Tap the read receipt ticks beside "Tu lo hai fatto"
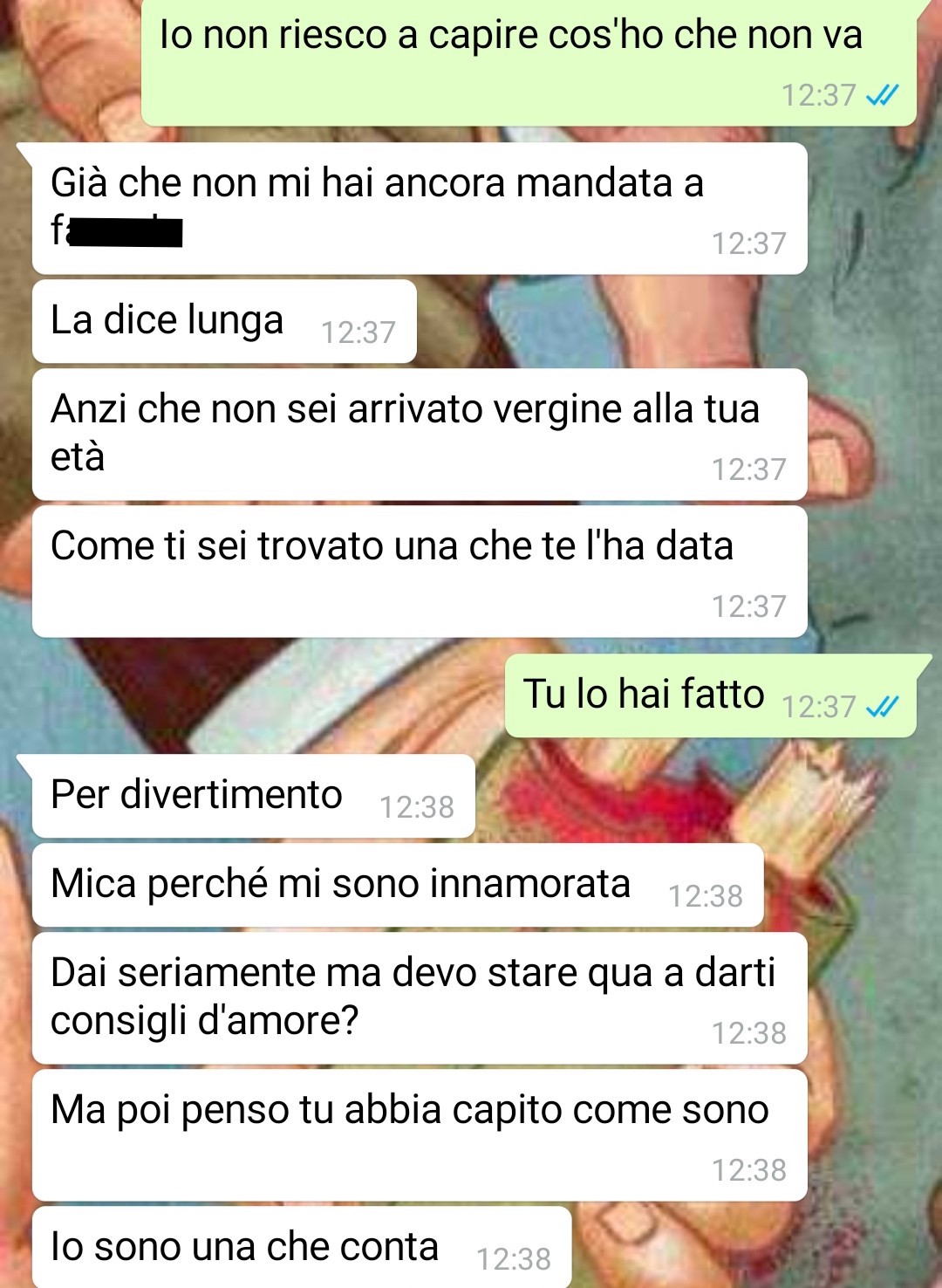Image resolution: width=942 pixels, height=1288 pixels. click(x=882, y=706)
